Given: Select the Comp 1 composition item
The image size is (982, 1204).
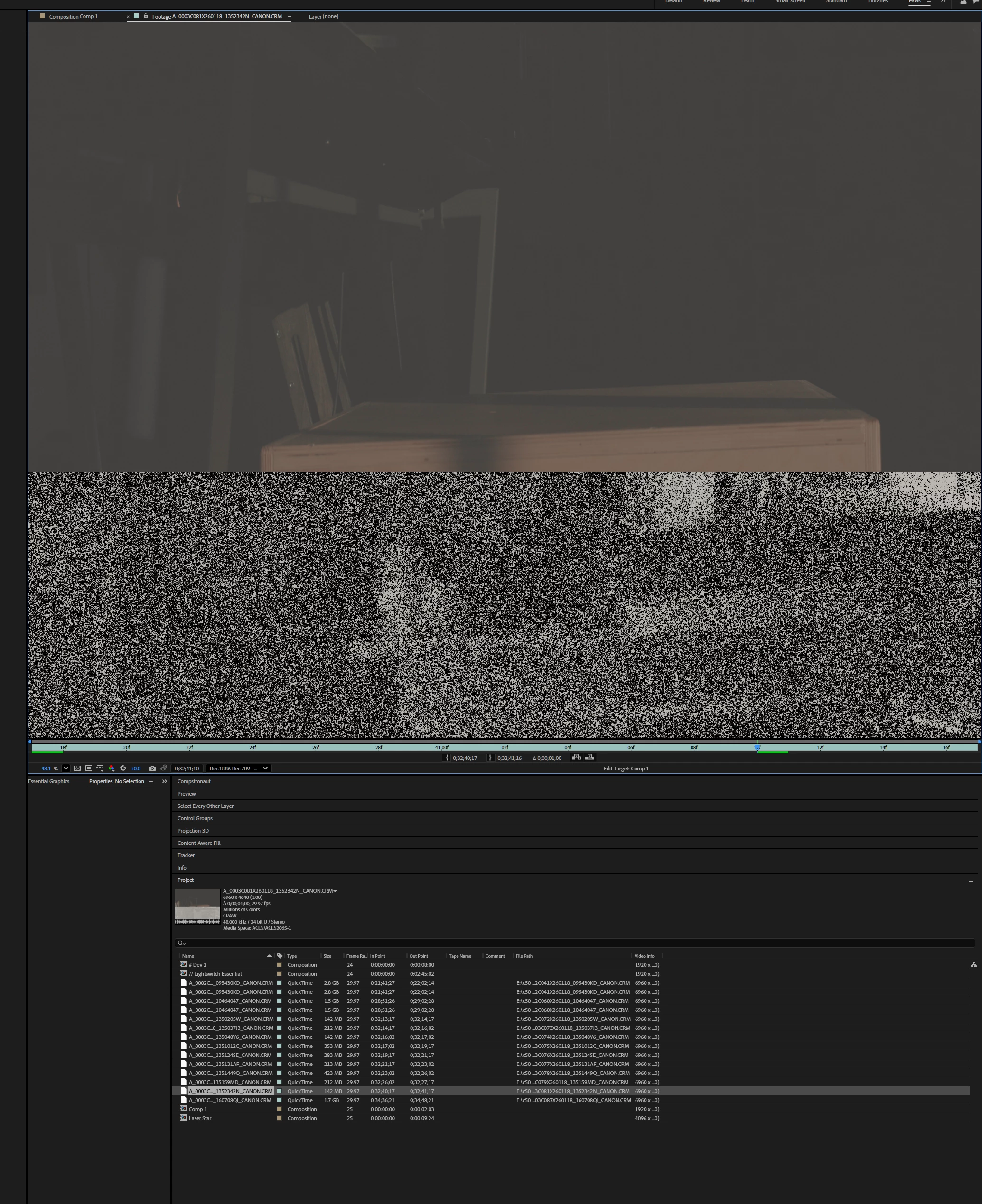Looking at the screenshot, I should pos(197,1109).
